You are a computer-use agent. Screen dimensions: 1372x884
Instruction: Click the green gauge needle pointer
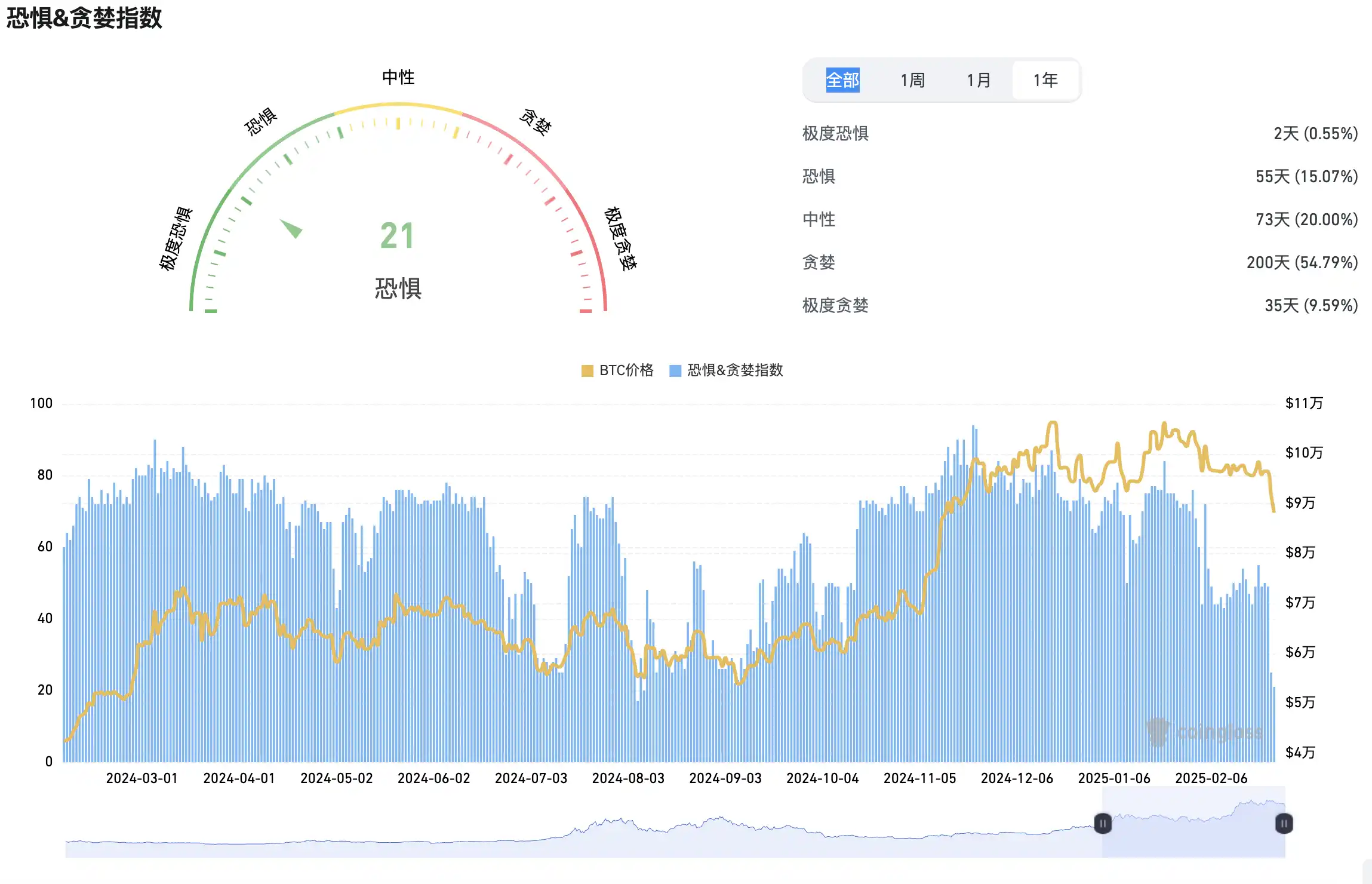click(292, 228)
